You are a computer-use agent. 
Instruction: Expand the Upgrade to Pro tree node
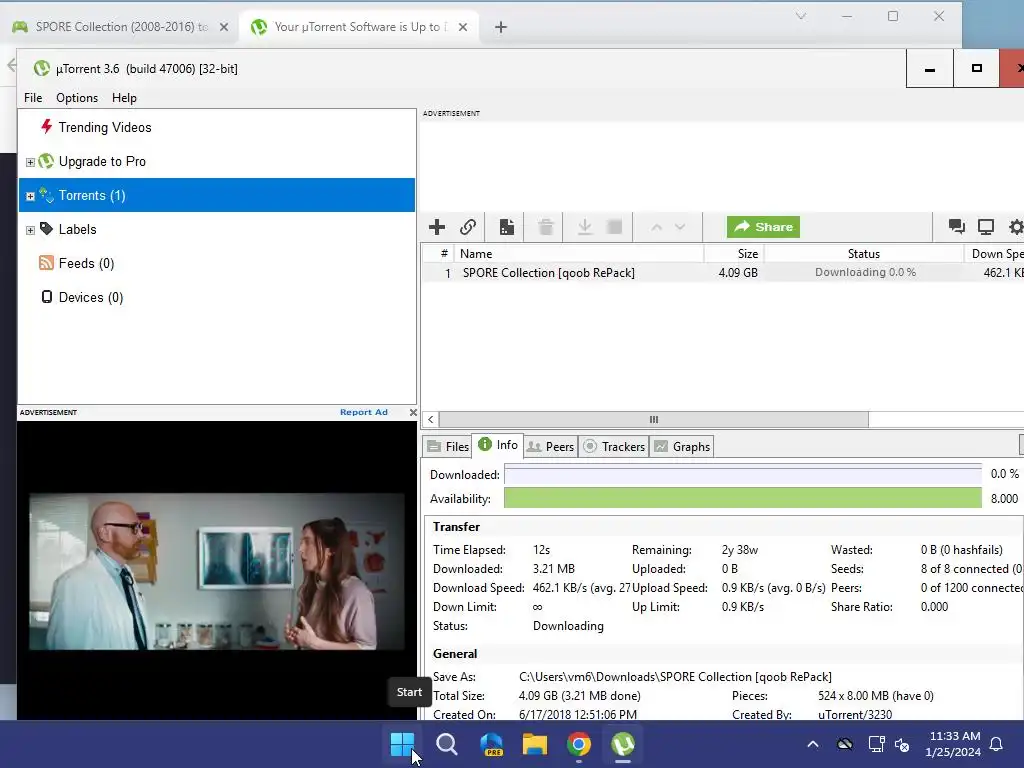(x=30, y=162)
